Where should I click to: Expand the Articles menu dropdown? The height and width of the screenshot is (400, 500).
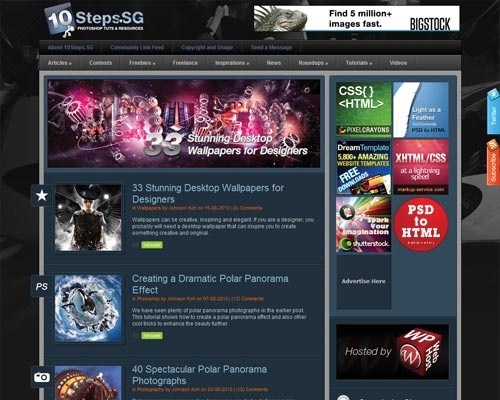[60, 63]
